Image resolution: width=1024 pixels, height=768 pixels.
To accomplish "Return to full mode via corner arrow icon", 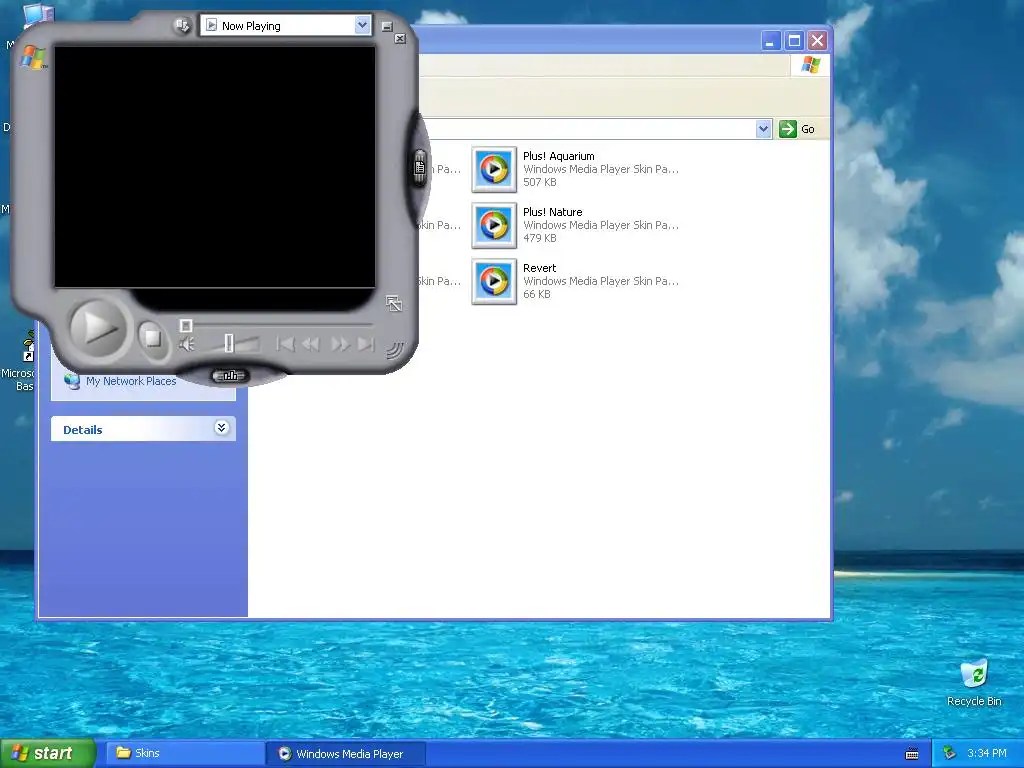I will 393,303.
